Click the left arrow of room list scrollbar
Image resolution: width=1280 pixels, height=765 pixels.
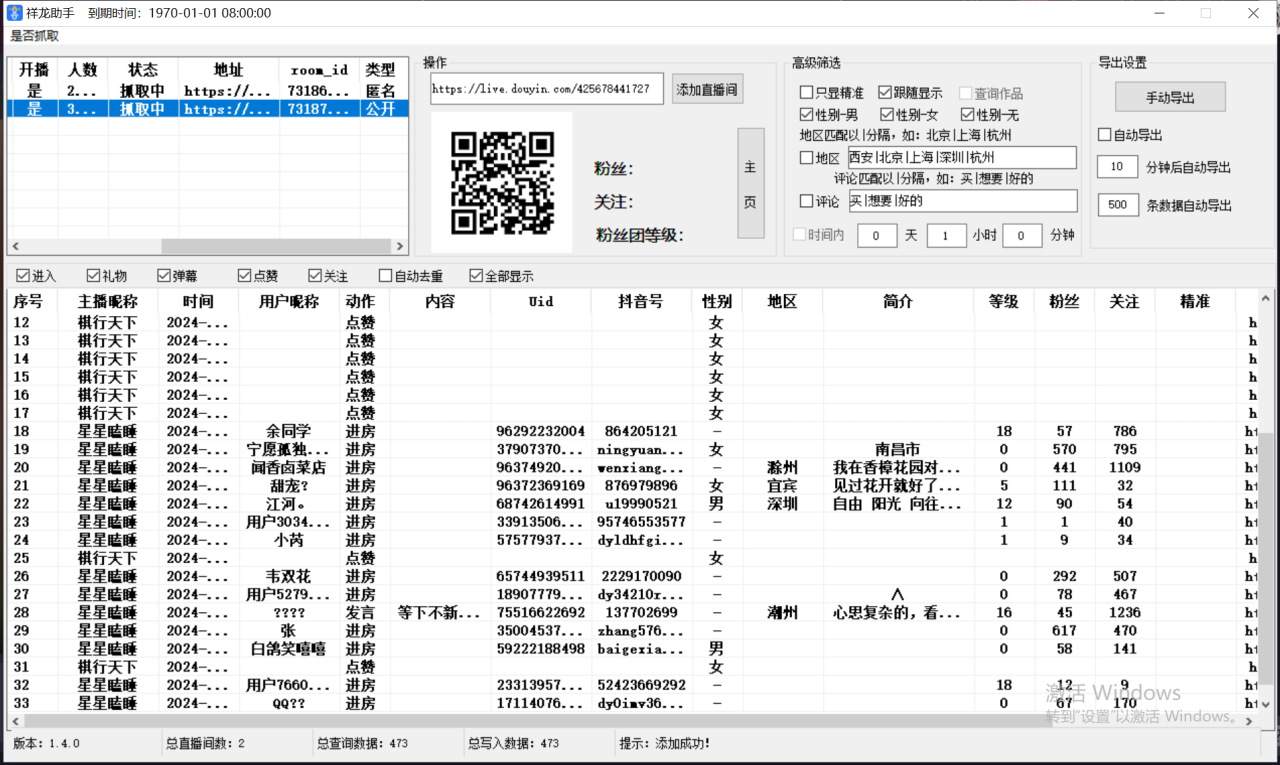tap(15, 246)
